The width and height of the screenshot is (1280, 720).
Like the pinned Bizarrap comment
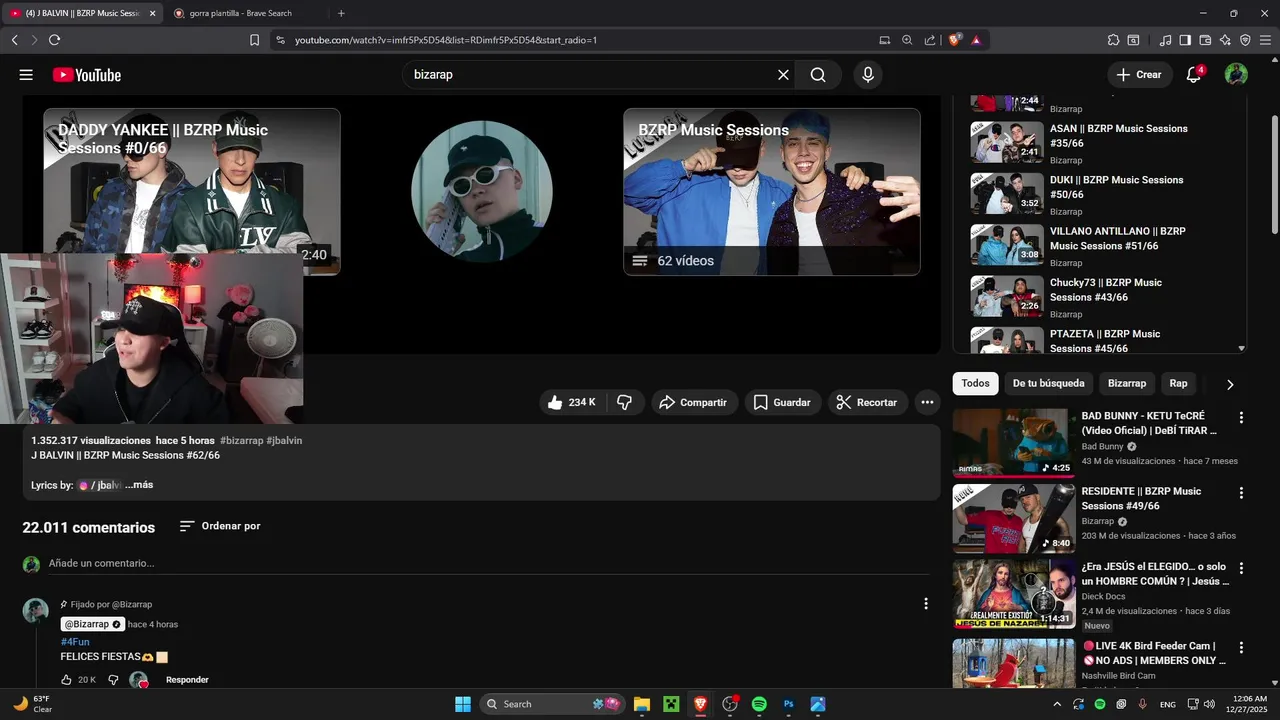67,680
